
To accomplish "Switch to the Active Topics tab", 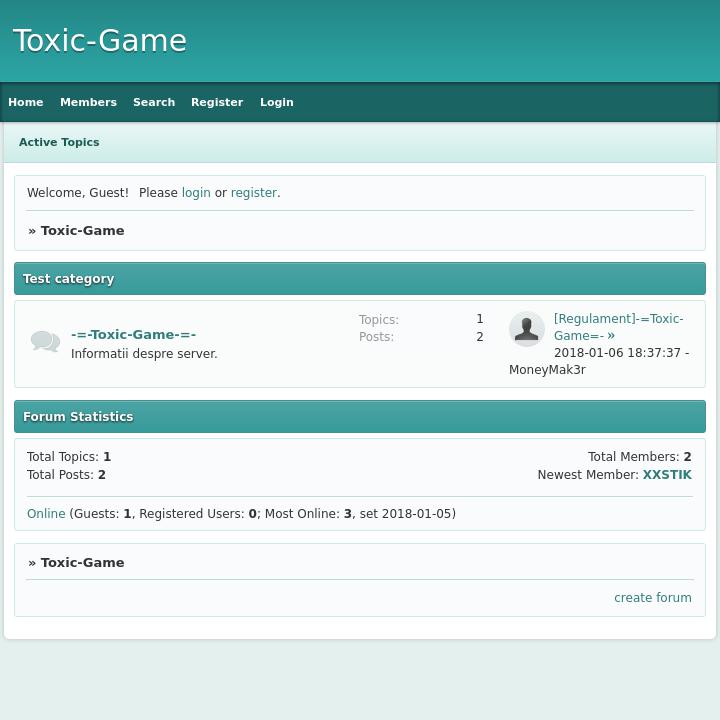I will (x=59, y=142).
